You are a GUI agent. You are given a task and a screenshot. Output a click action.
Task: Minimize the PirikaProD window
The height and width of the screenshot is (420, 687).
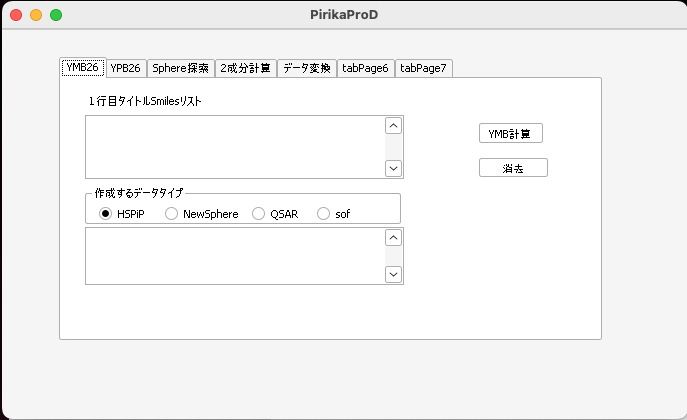pyautogui.click(x=36, y=15)
